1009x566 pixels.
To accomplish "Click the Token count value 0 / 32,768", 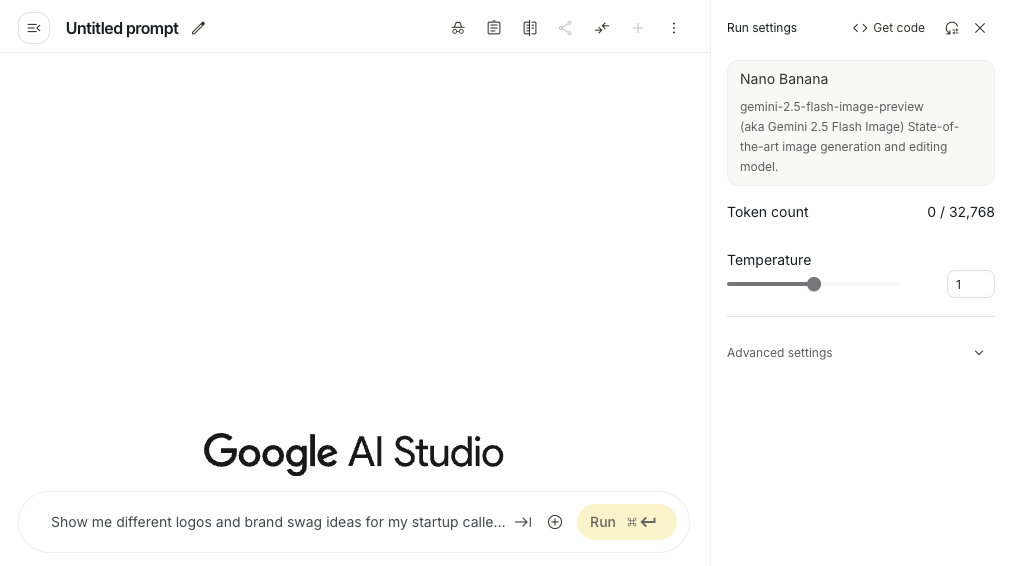I will [x=961, y=212].
